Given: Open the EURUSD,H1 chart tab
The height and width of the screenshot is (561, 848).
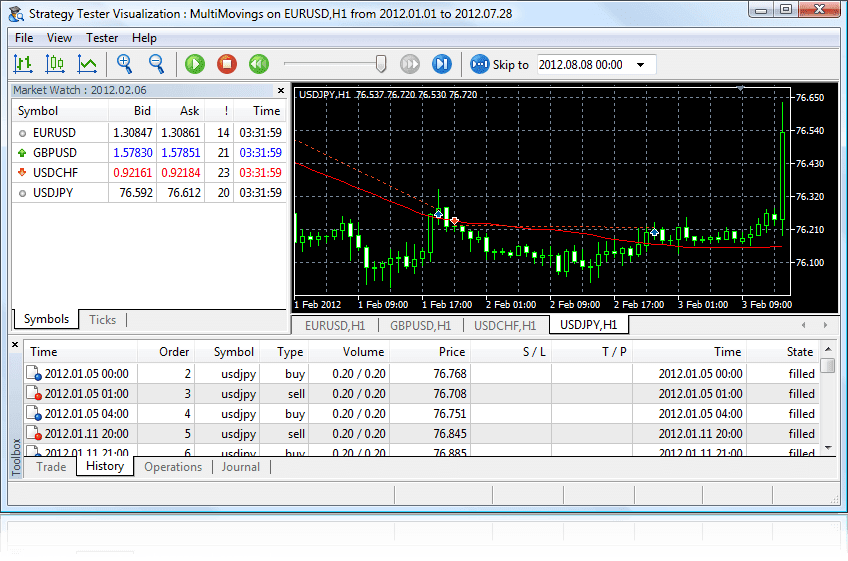Looking at the screenshot, I should coord(335,325).
